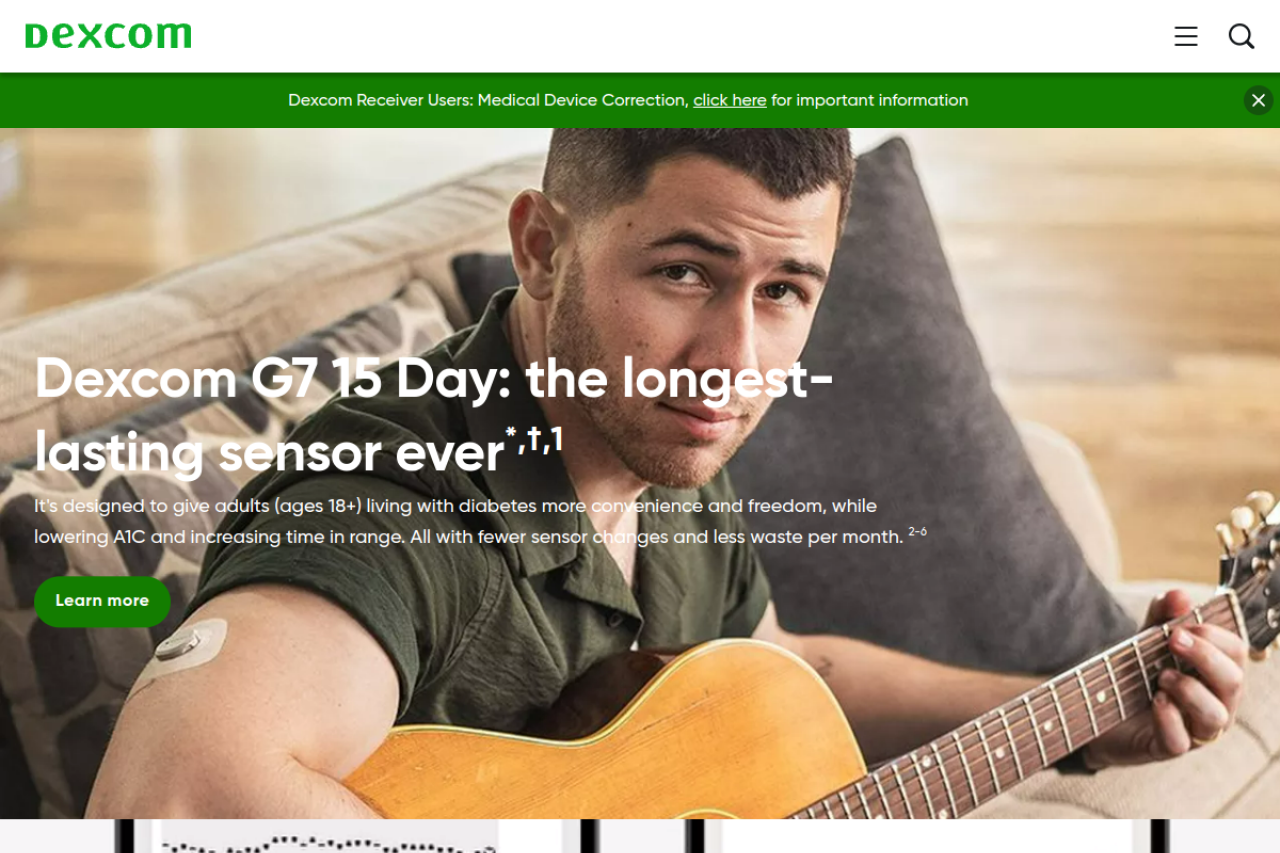The width and height of the screenshot is (1280, 853).
Task: Open the hamburger navigation menu
Action: point(1186,36)
